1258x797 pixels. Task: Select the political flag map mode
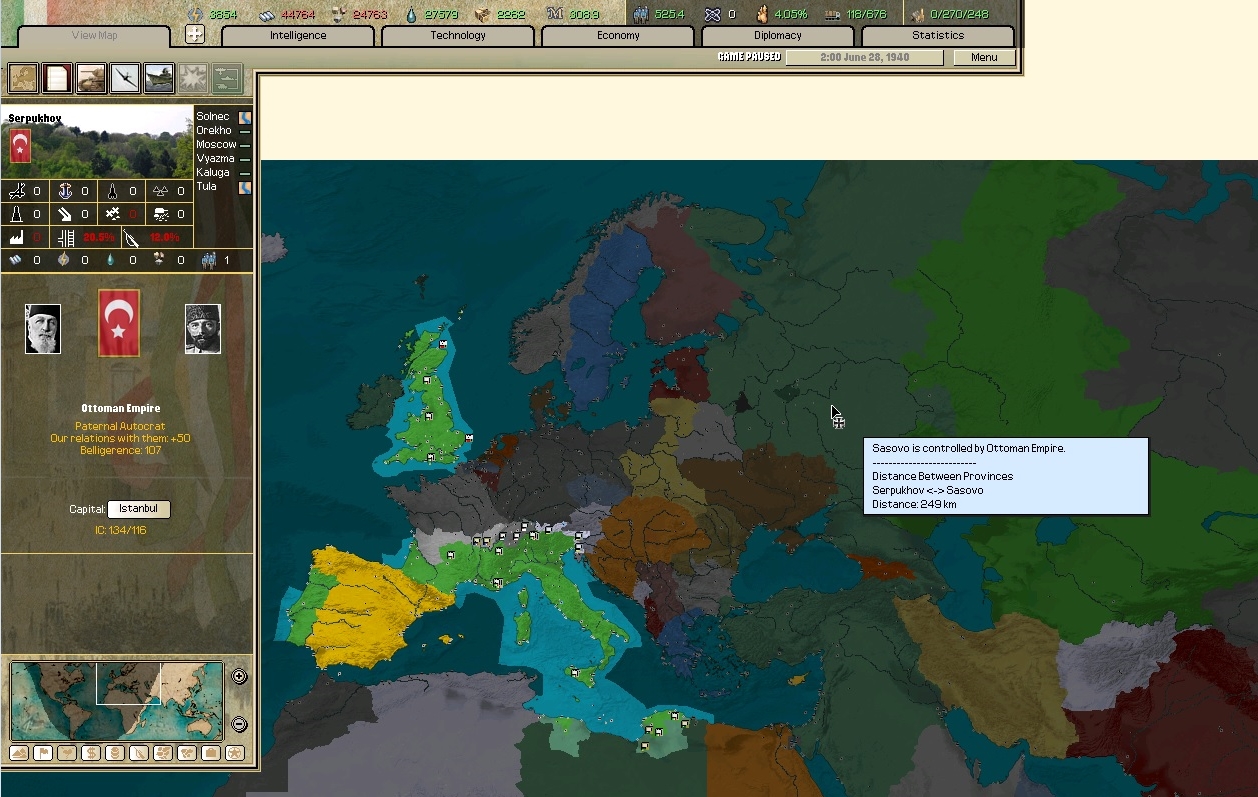pos(43,753)
